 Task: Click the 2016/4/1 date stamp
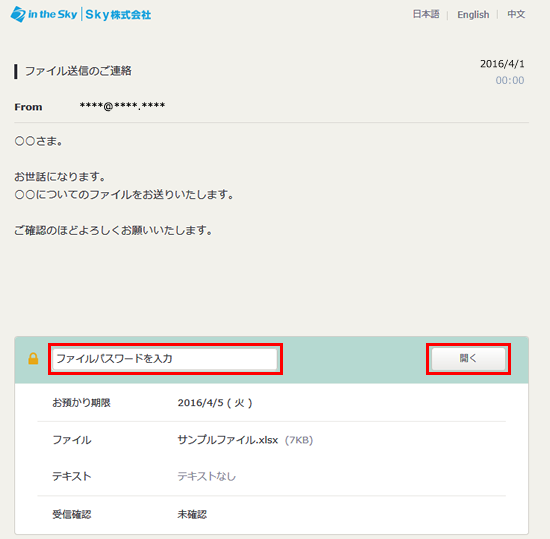pyautogui.click(x=502, y=64)
